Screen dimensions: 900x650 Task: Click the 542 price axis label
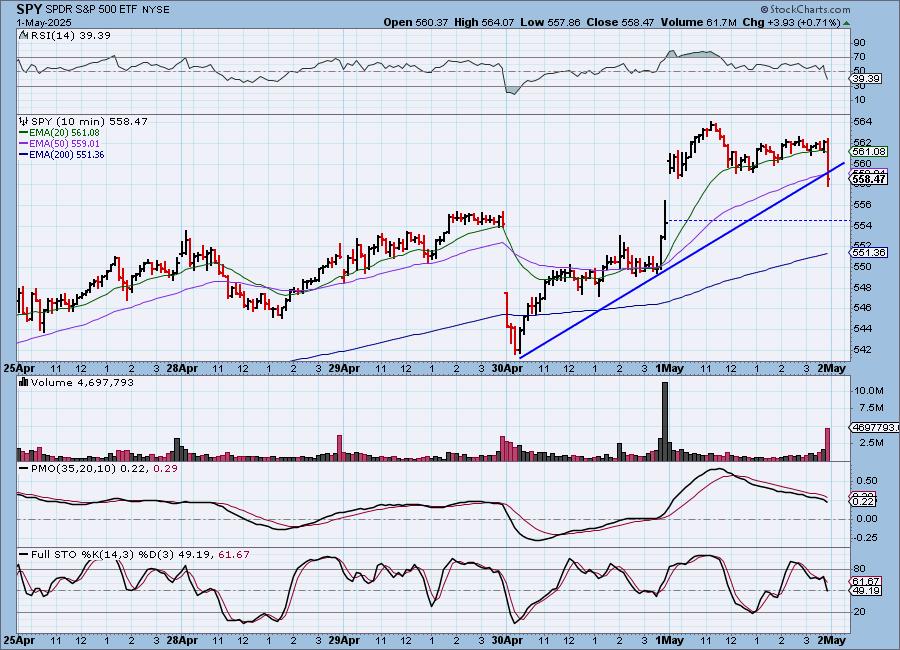863,349
